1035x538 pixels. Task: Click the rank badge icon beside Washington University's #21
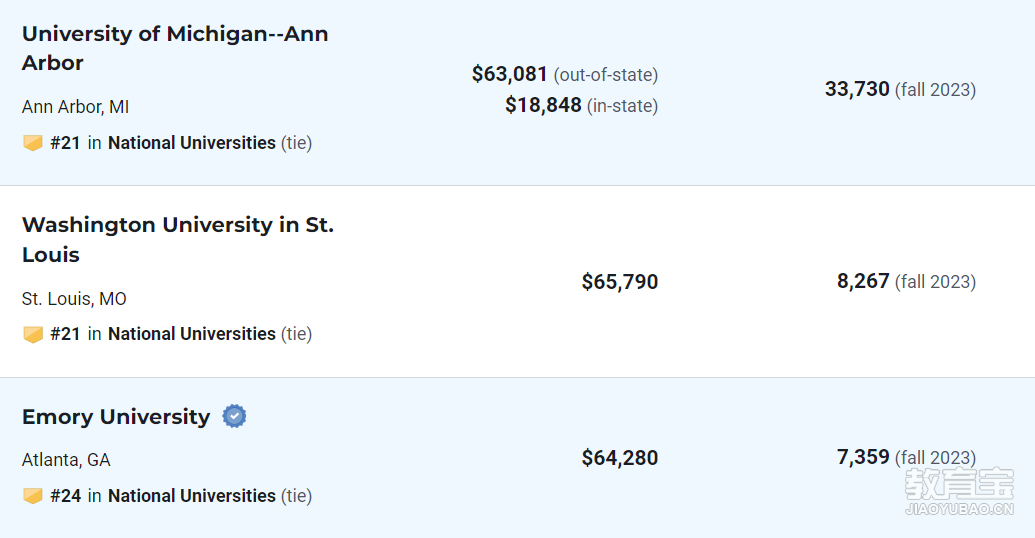[x=33, y=334]
